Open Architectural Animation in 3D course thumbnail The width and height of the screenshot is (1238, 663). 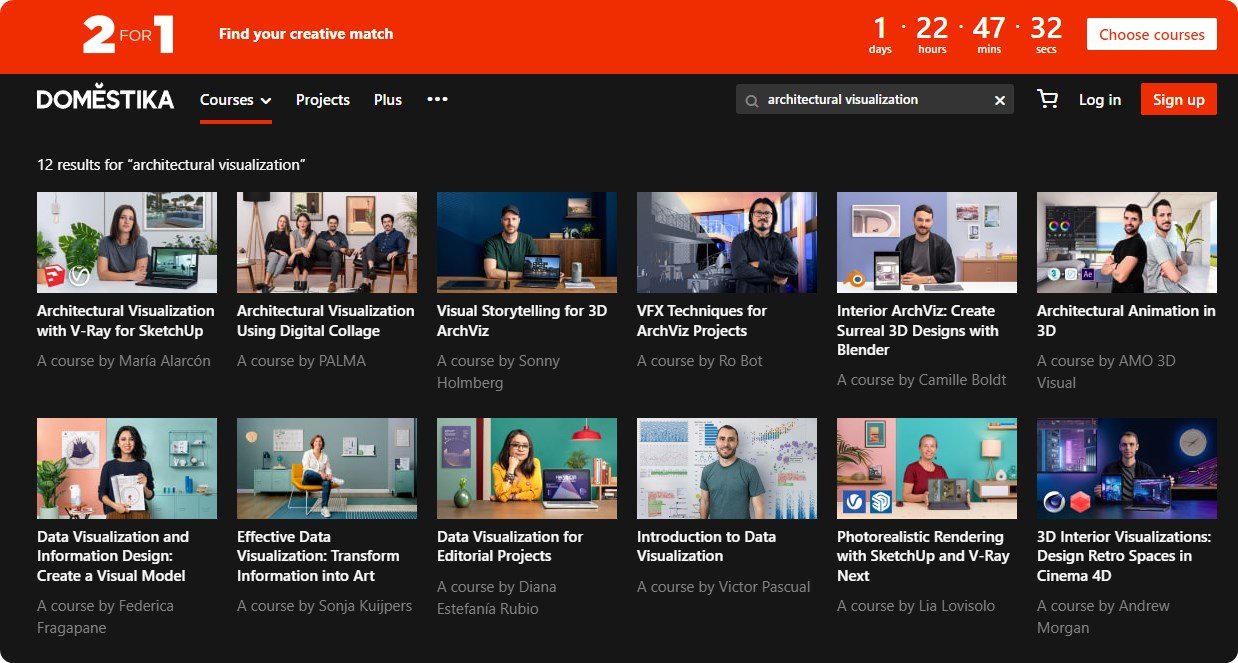coord(1127,242)
